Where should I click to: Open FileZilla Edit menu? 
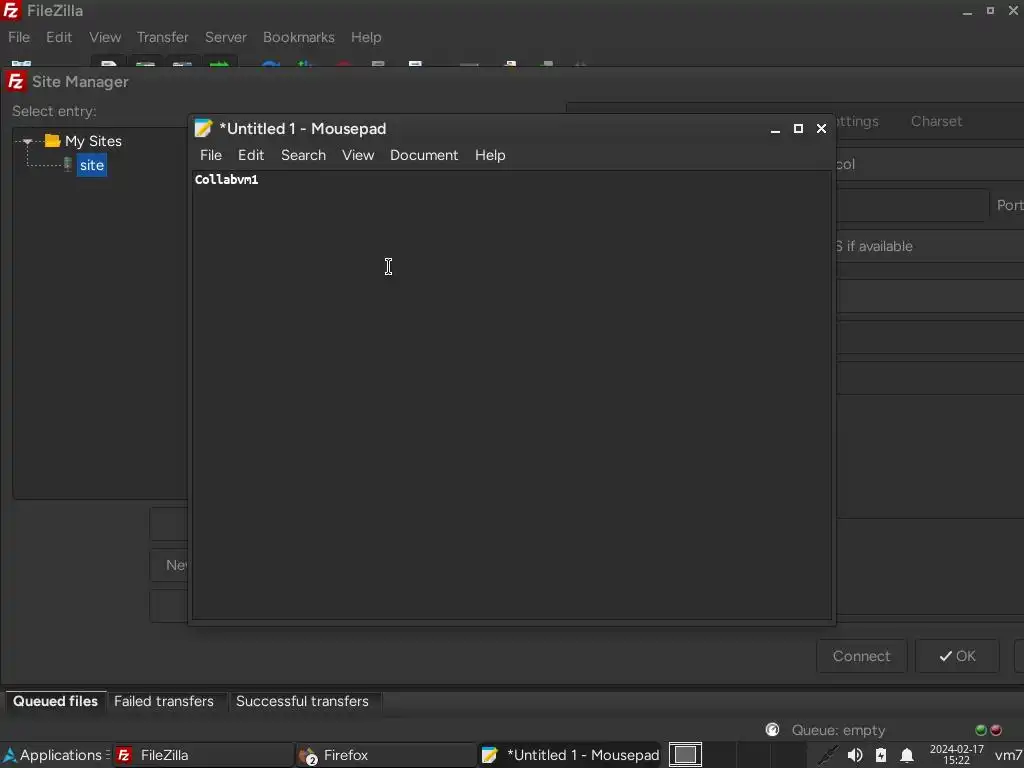[x=59, y=37]
